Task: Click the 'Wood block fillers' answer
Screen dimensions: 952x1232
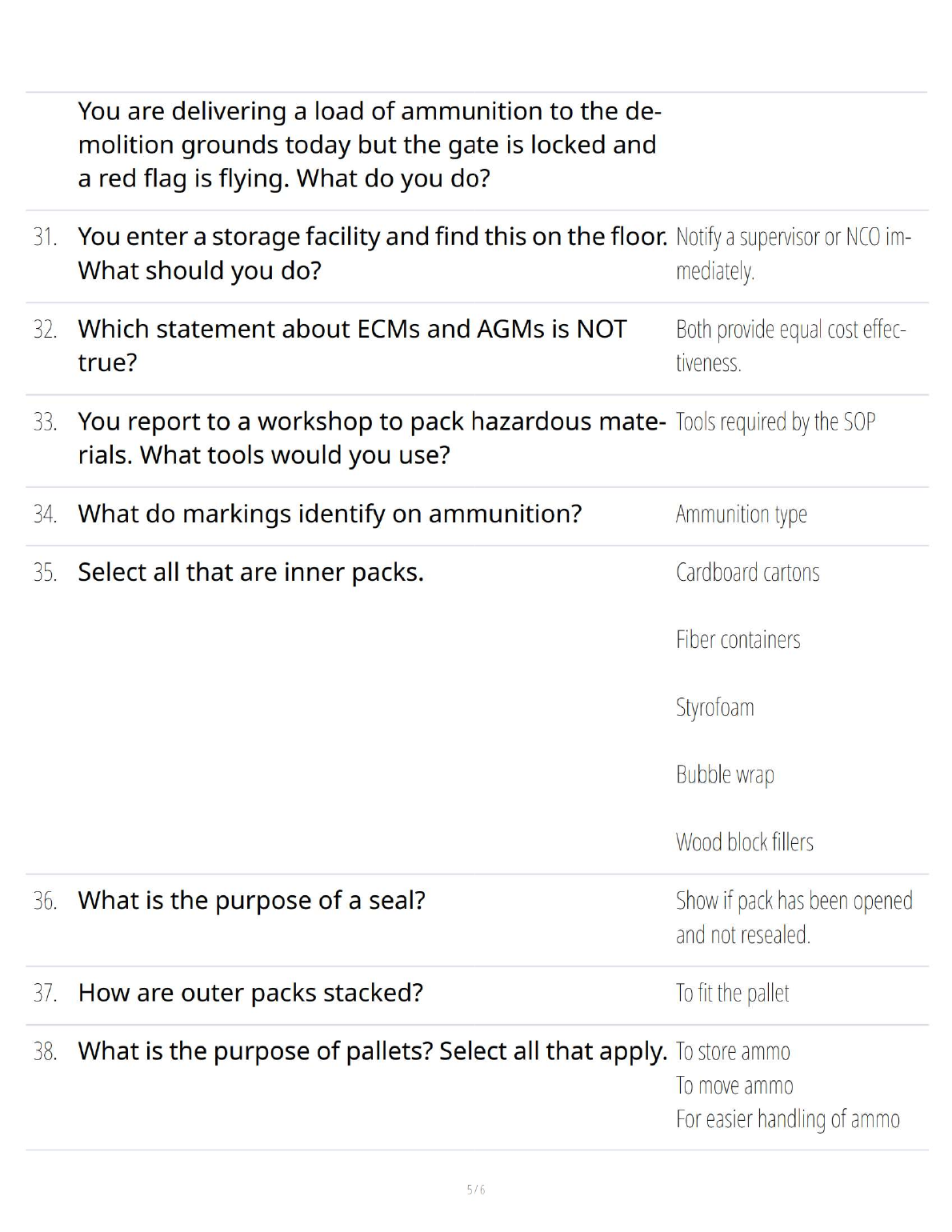Action: tap(744, 842)
